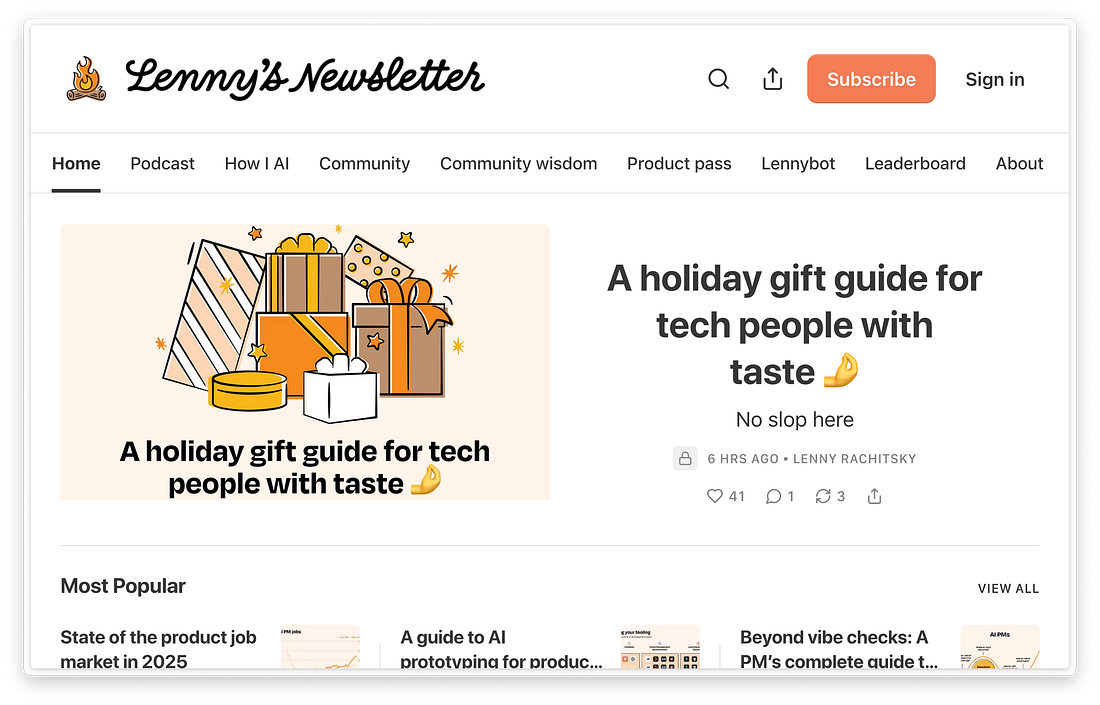Viewport: 1100px width, 705px height.
Task: View all Most Popular posts
Action: (x=1008, y=589)
